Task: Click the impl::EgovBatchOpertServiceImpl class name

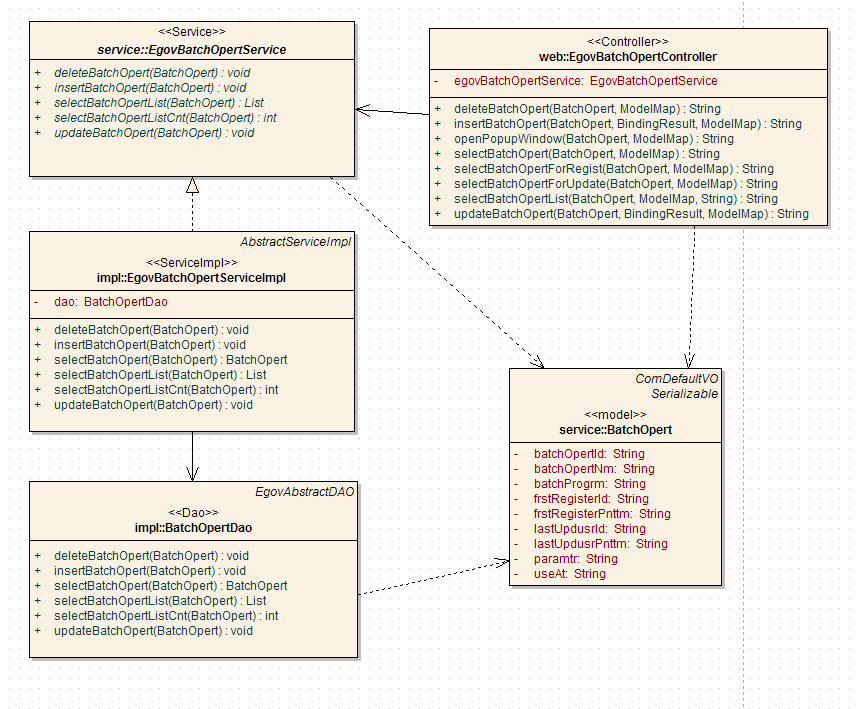Action: [x=192, y=278]
